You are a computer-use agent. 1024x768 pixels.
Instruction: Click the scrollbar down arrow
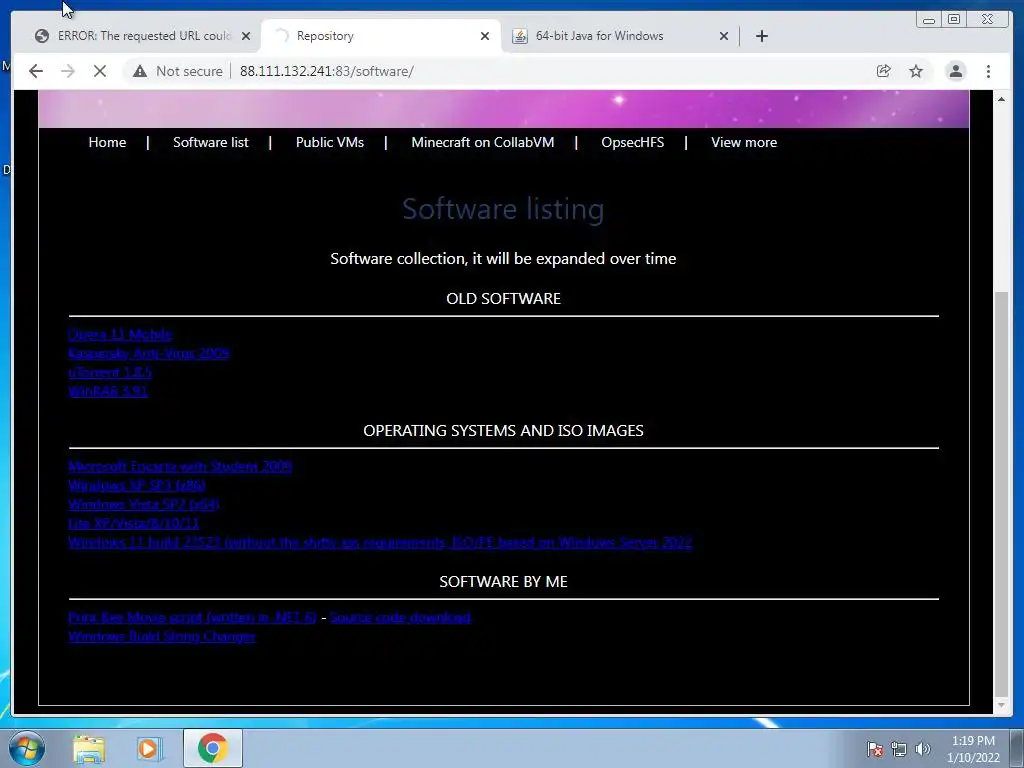(1001, 705)
